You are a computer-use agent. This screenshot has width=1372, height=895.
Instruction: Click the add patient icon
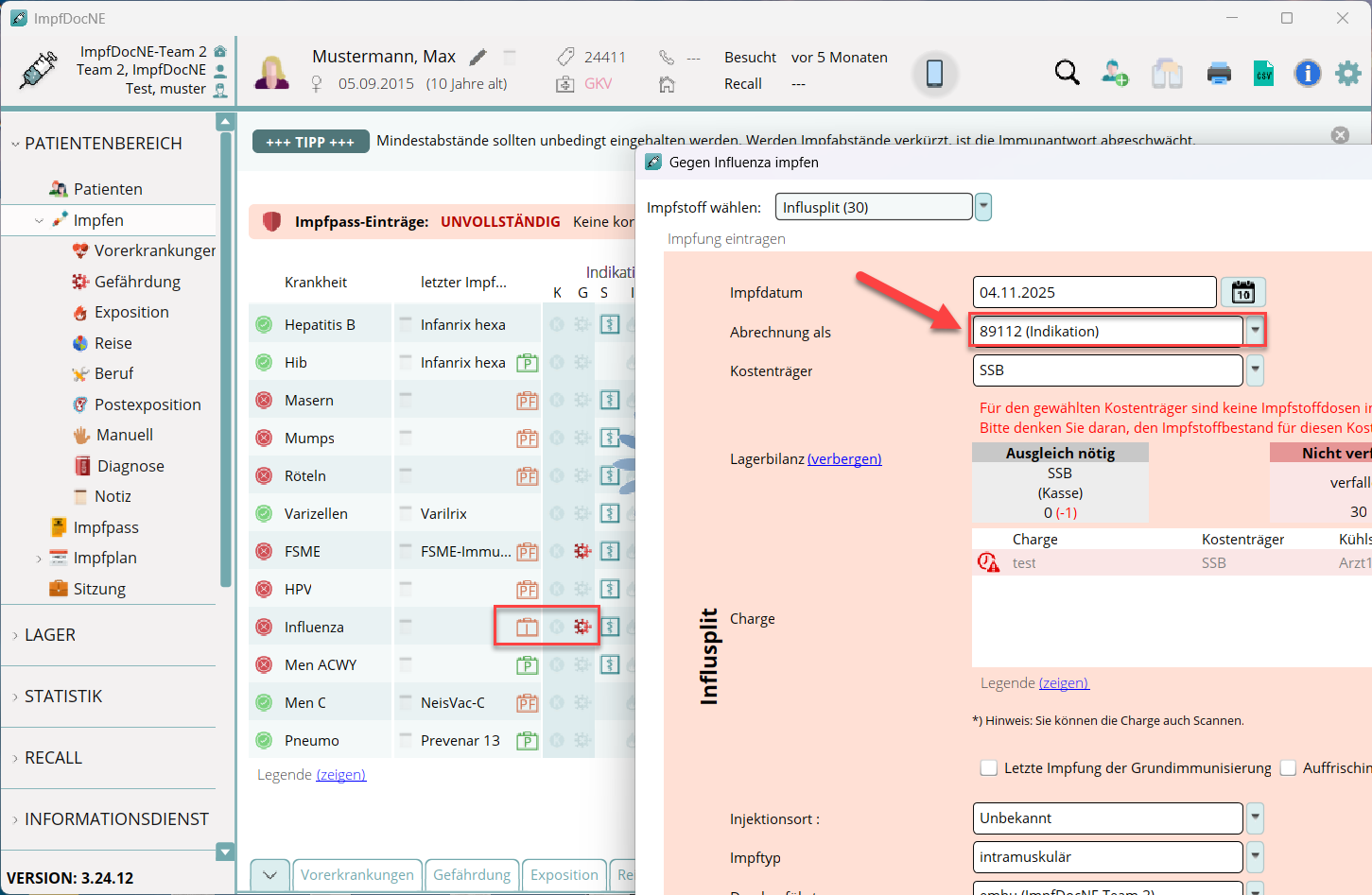[1115, 73]
